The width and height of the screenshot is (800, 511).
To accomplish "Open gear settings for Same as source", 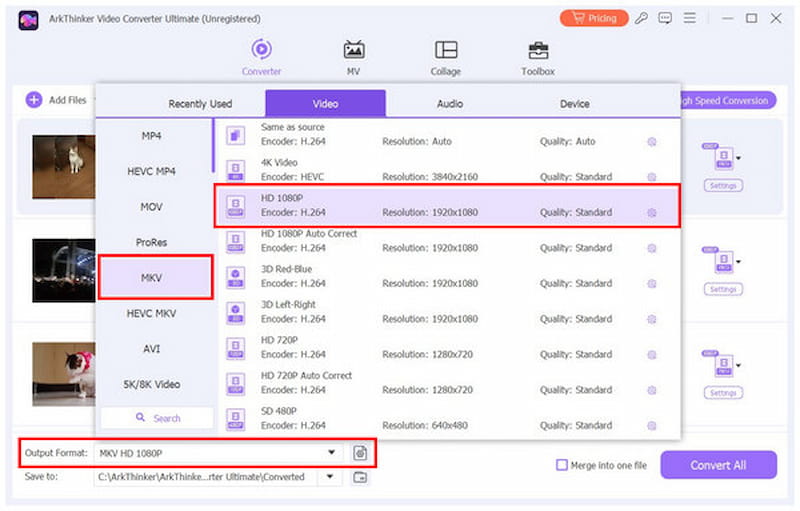I will click(652, 142).
